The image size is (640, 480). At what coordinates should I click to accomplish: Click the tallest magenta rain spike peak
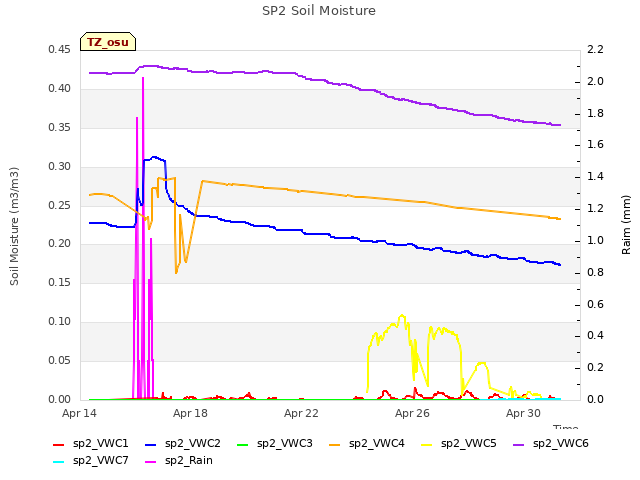click(x=143, y=78)
